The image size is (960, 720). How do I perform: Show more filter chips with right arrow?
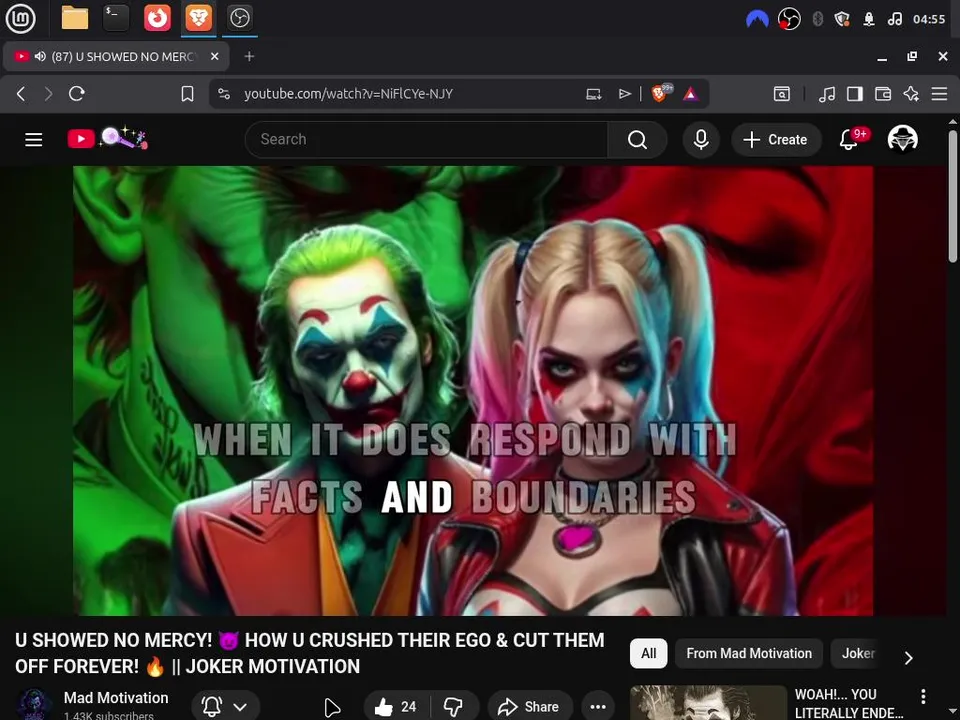[x=909, y=658]
